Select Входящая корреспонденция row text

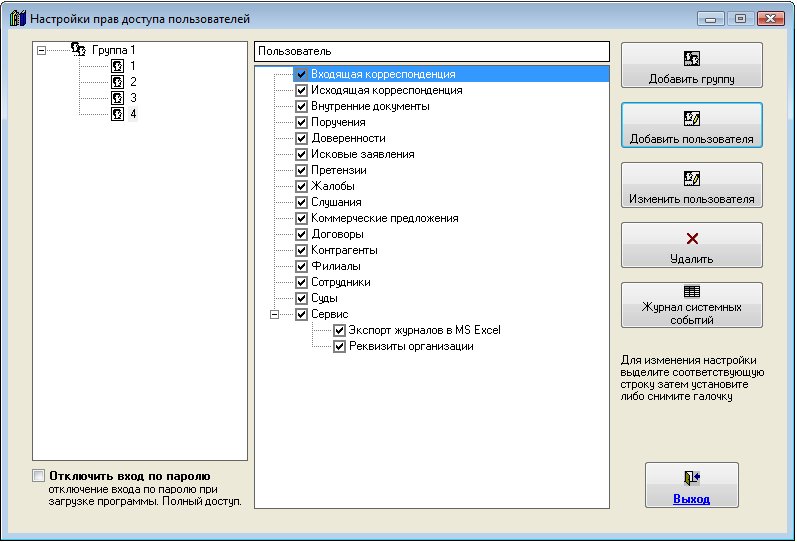(383, 74)
